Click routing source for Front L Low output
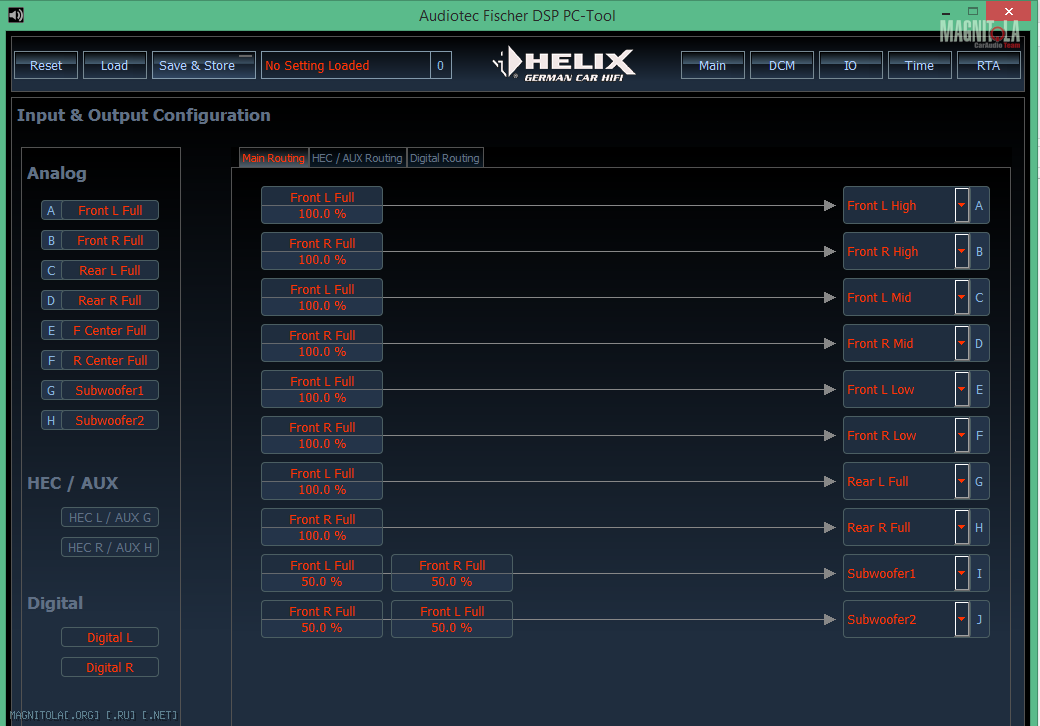1040x726 pixels. tap(322, 389)
